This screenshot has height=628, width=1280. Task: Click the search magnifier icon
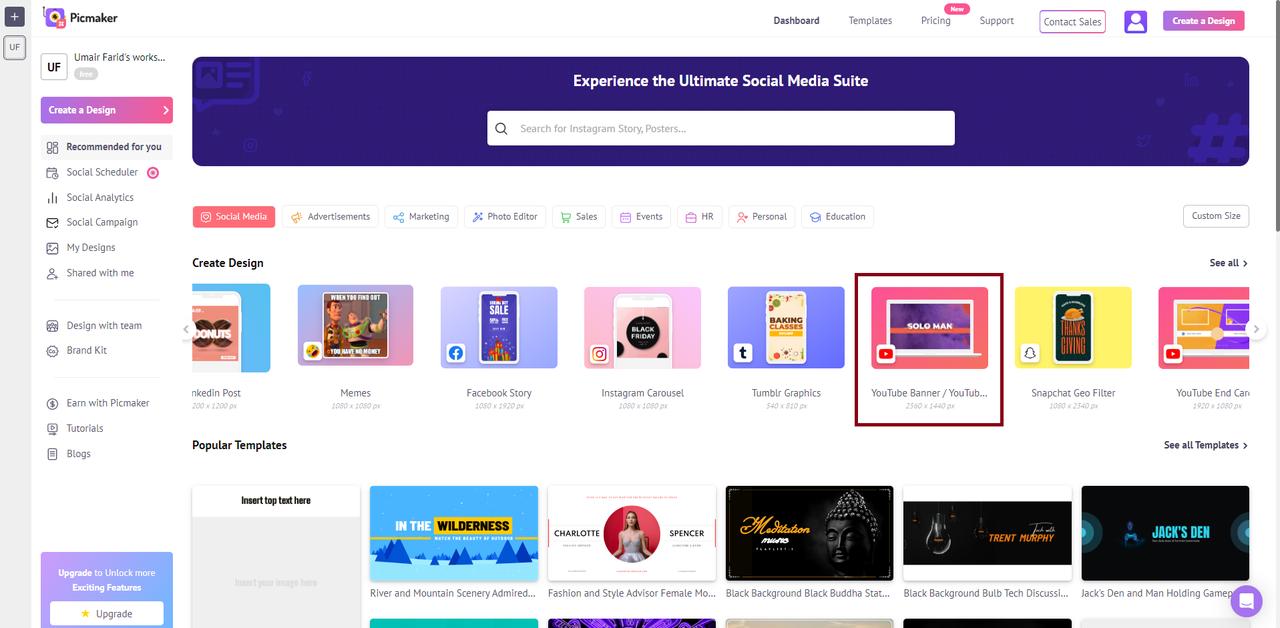pos(503,129)
